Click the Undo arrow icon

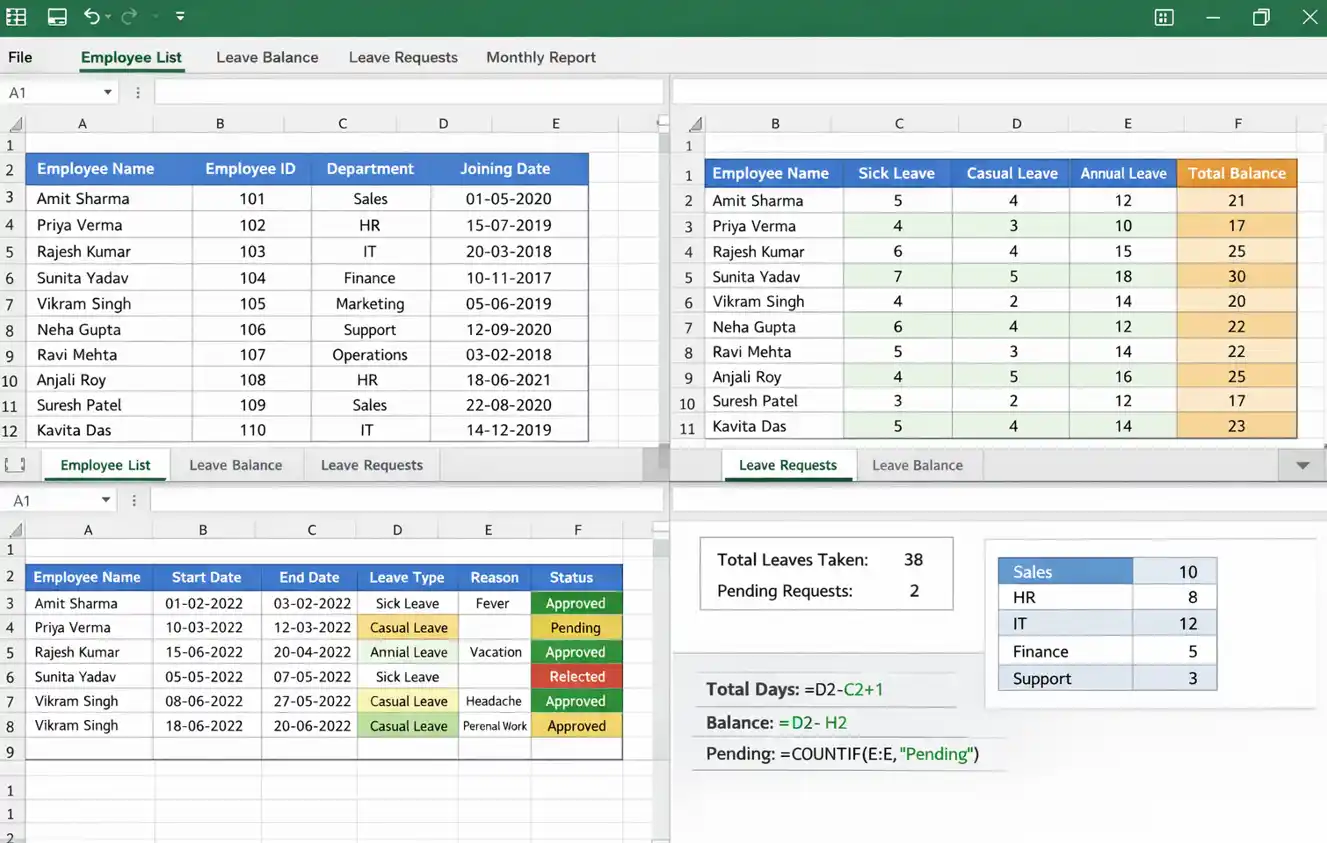pos(93,16)
